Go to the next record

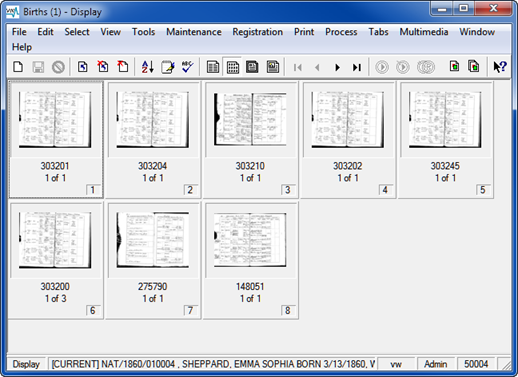[x=337, y=68]
